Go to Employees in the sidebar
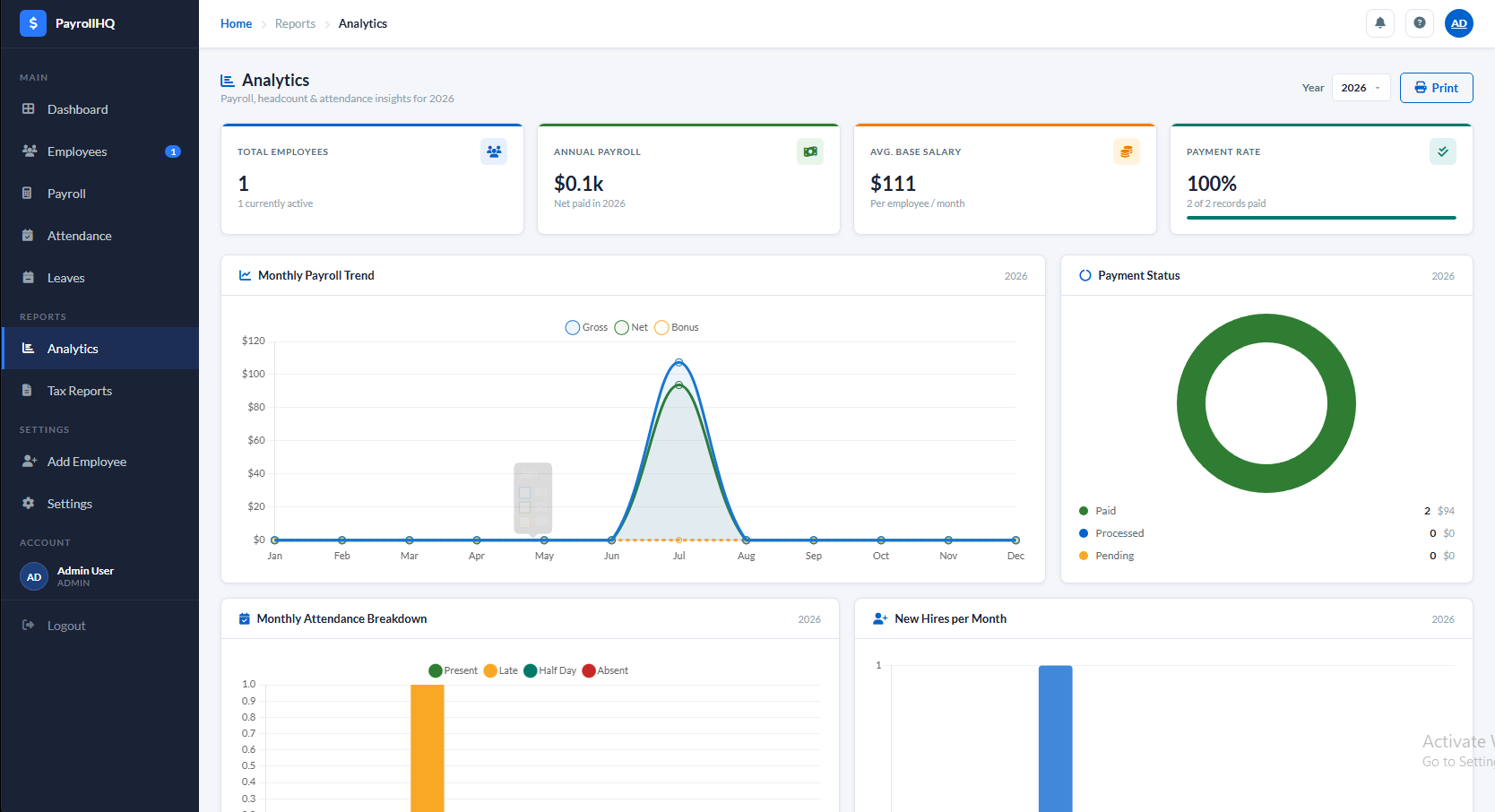The height and width of the screenshot is (812, 1495). coord(77,151)
